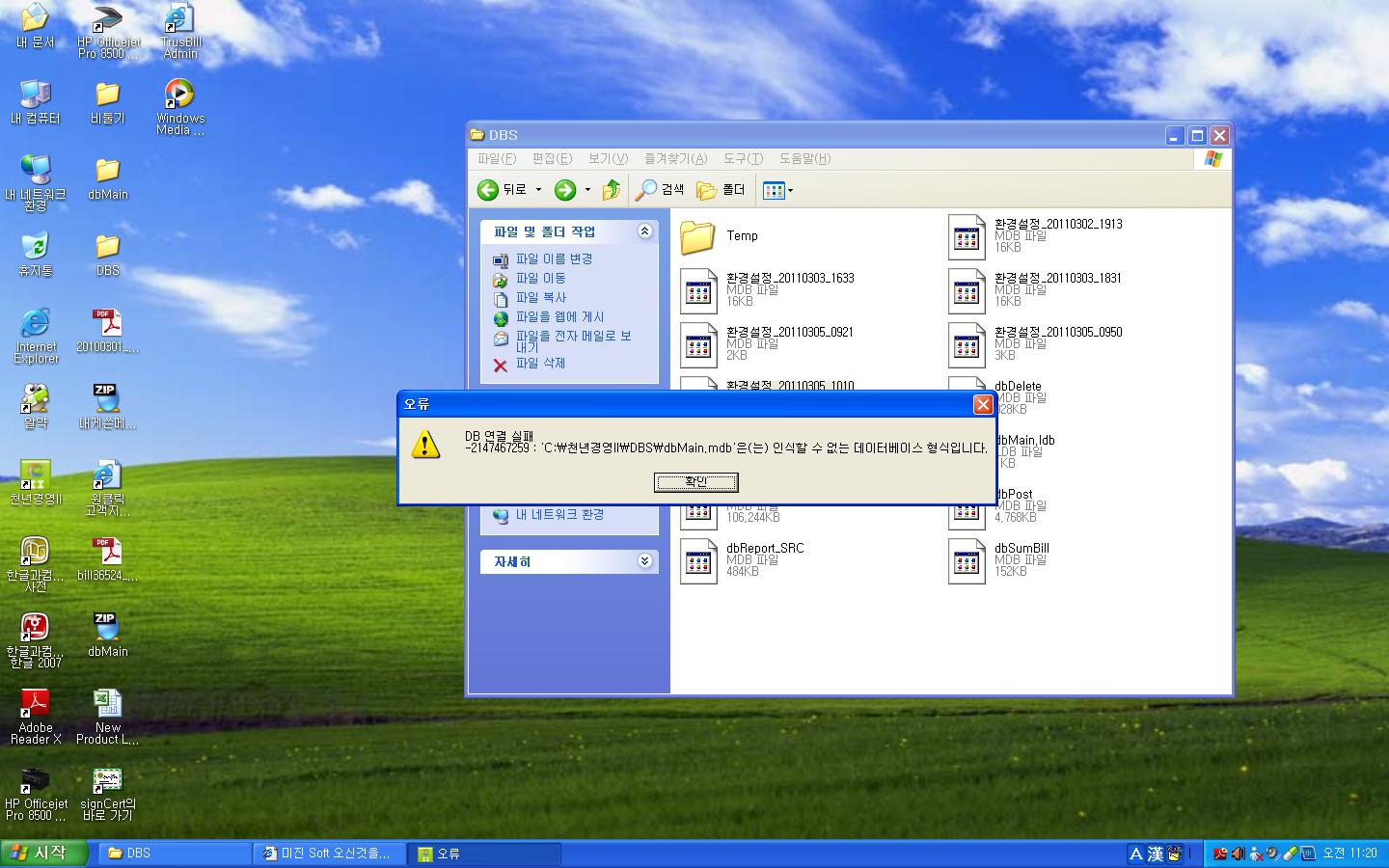
Task: Select dbSumBill MDB file icon
Action: (x=966, y=560)
